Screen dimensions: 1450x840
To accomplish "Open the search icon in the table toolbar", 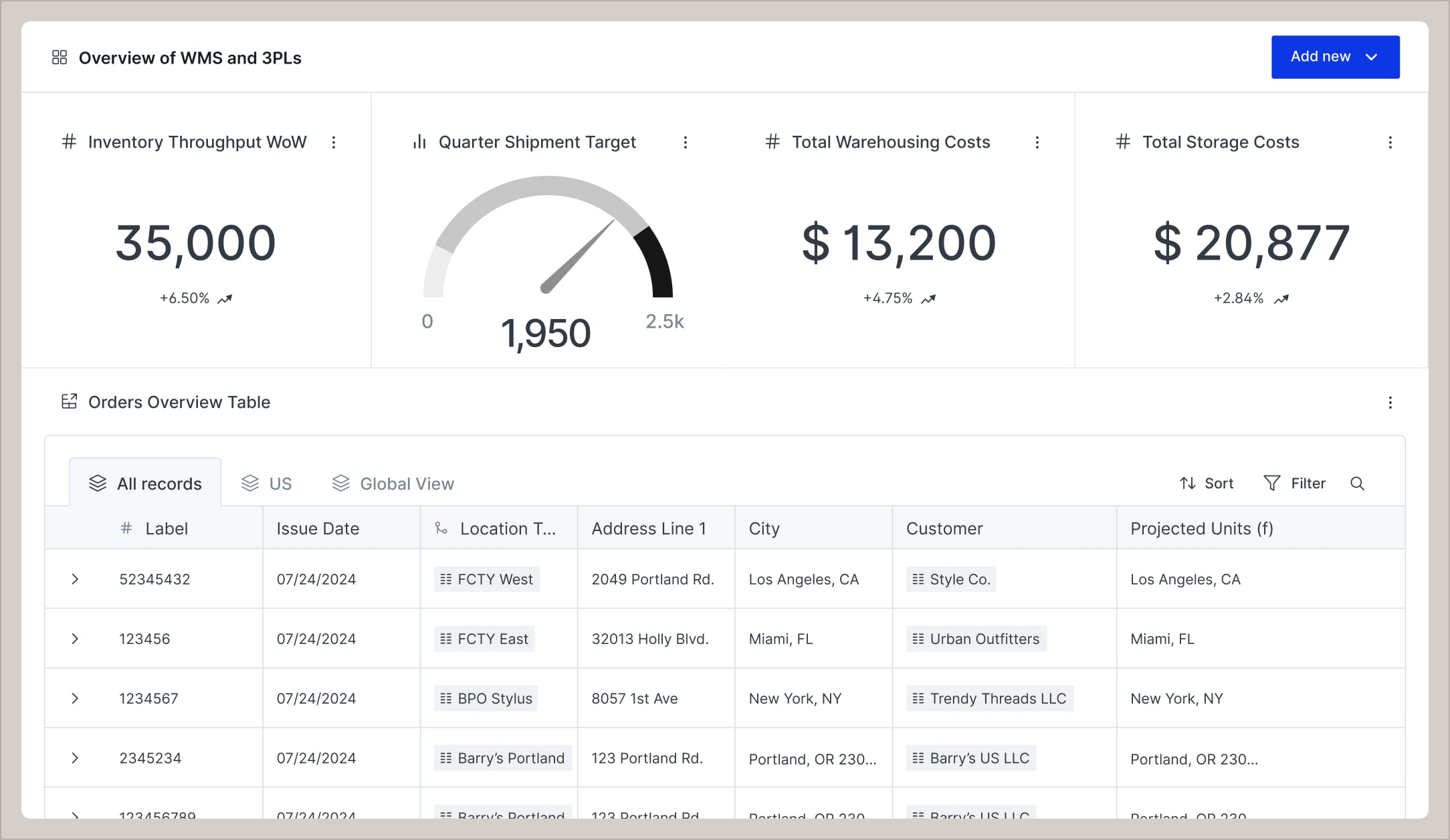I will point(1358,483).
